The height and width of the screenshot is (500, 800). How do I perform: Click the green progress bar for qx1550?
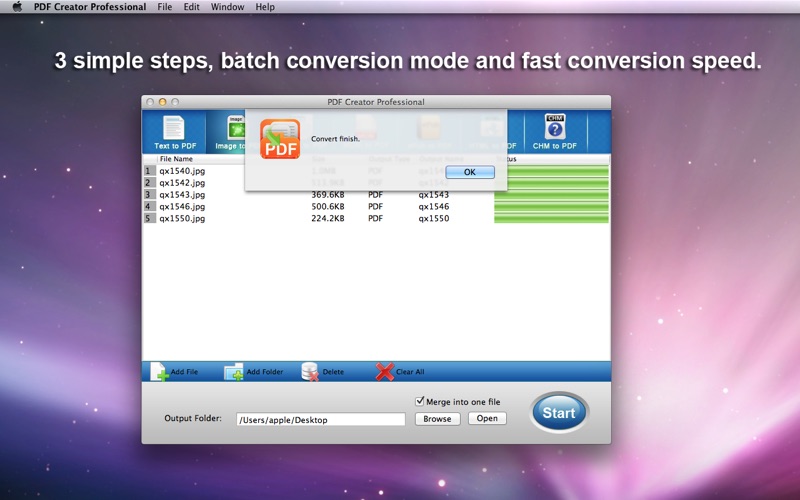coord(552,218)
